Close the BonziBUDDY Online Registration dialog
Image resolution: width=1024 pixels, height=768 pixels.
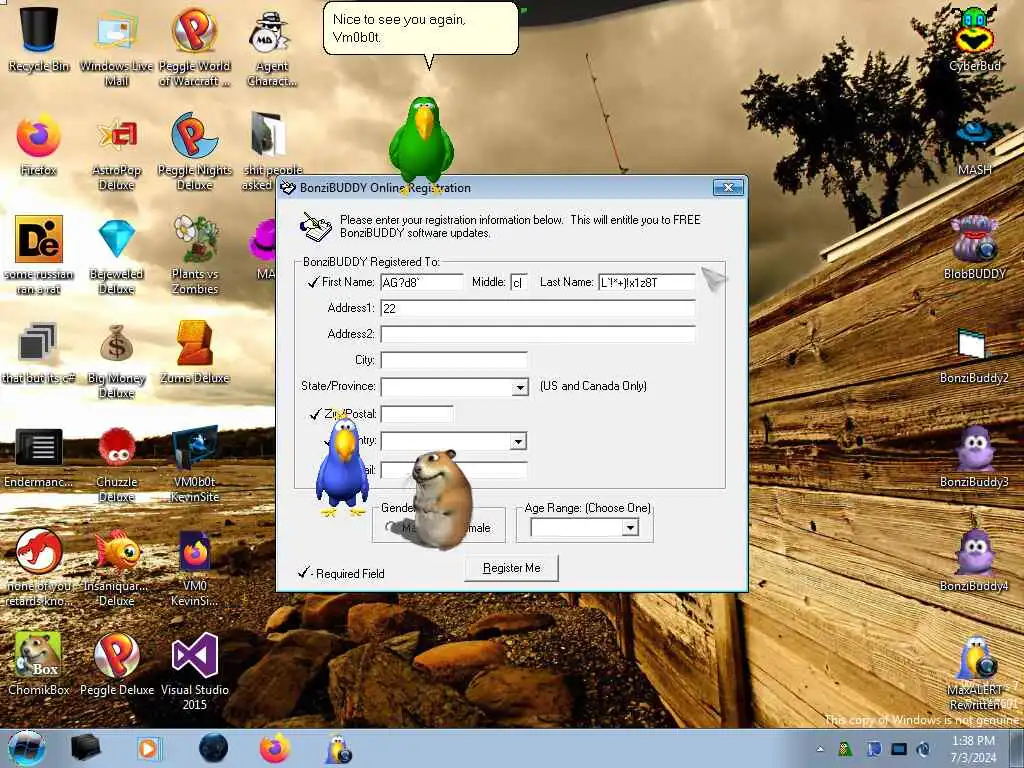(728, 188)
